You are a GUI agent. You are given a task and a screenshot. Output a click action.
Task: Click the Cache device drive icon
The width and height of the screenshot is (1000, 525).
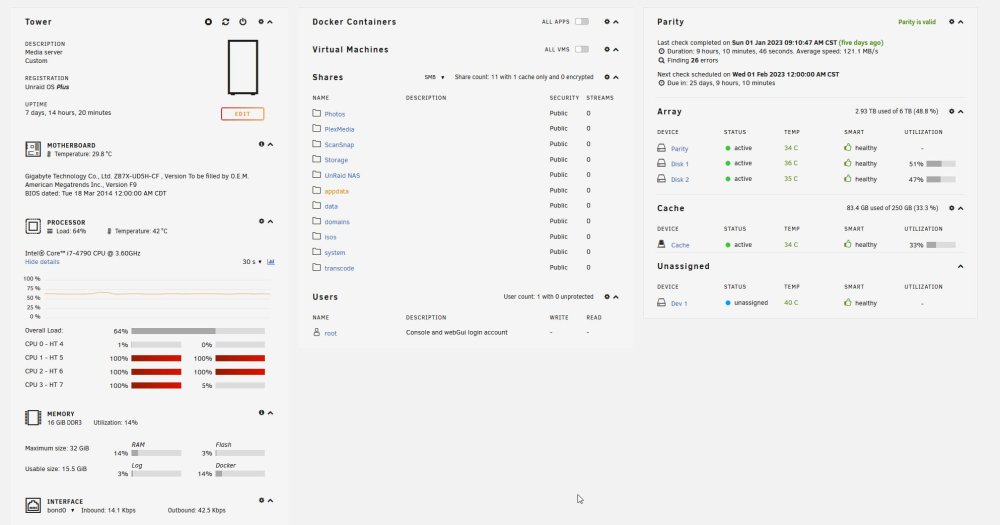pyautogui.click(x=661, y=244)
